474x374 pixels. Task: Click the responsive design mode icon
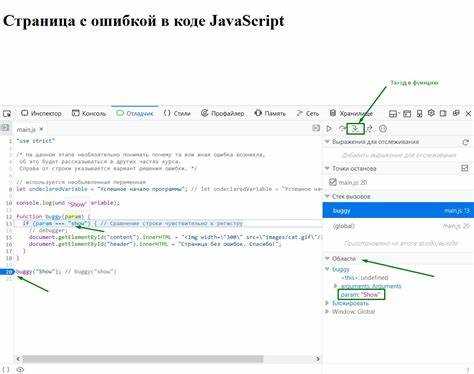click(x=419, y=114)
